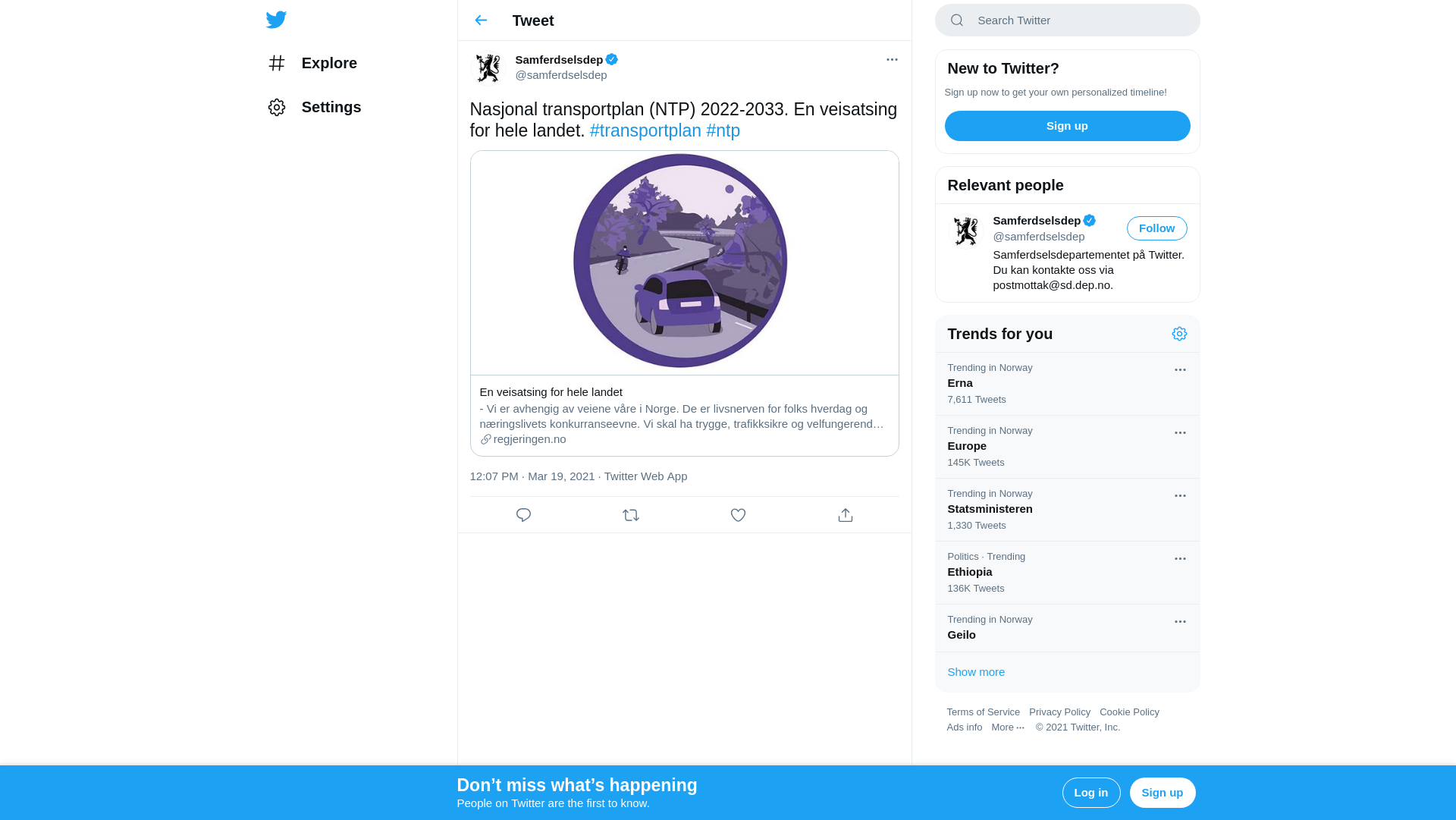
Task: Open Settings in the left sidebar
Action: [314, 107]
